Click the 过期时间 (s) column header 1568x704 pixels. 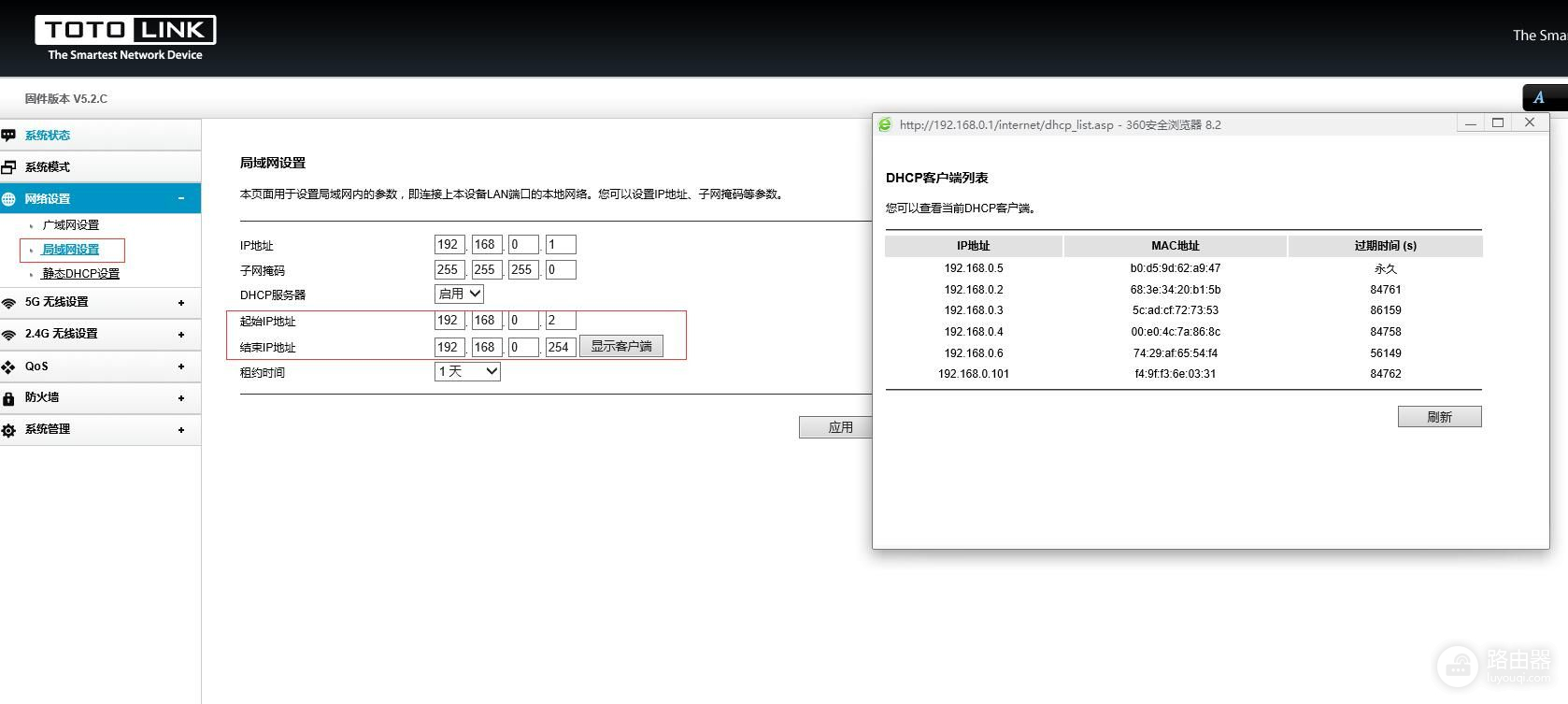(x=1385, y=246)
